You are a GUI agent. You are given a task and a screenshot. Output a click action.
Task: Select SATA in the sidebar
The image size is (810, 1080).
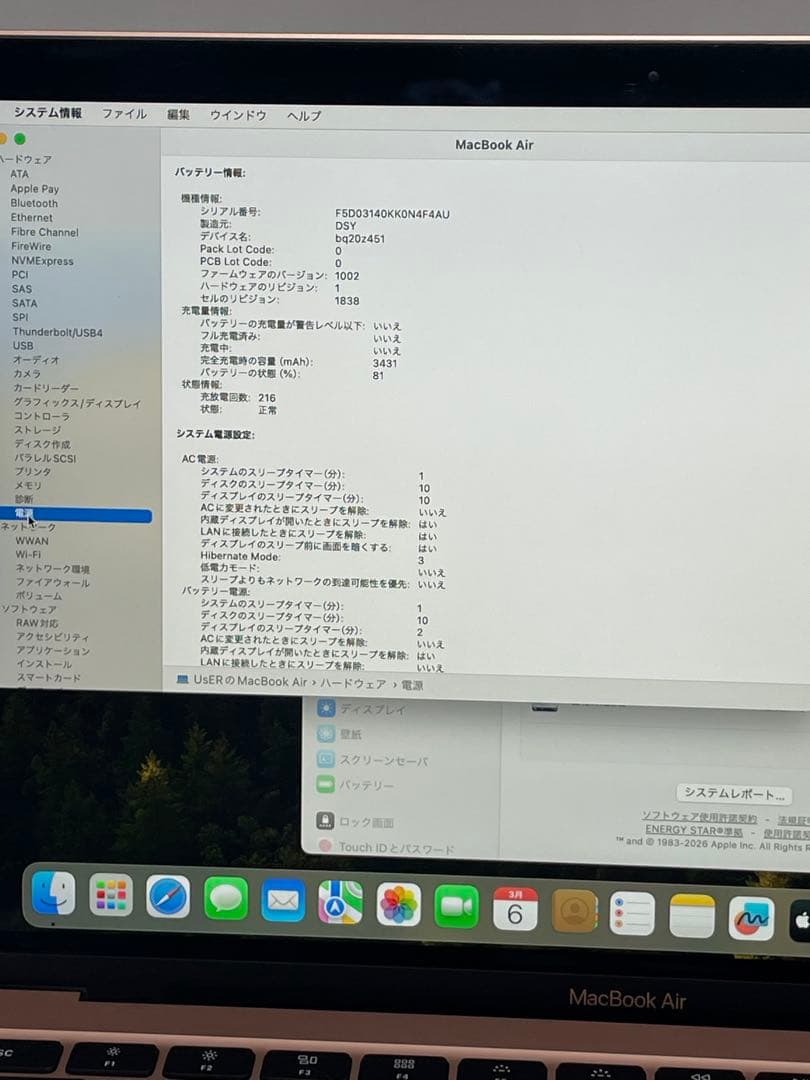[24, 303]
